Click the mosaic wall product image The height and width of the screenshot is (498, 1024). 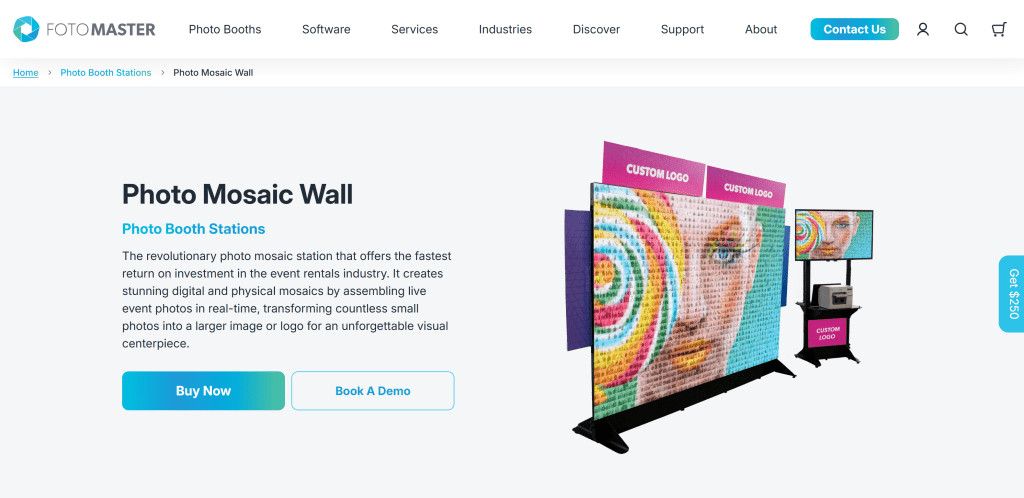679,297
